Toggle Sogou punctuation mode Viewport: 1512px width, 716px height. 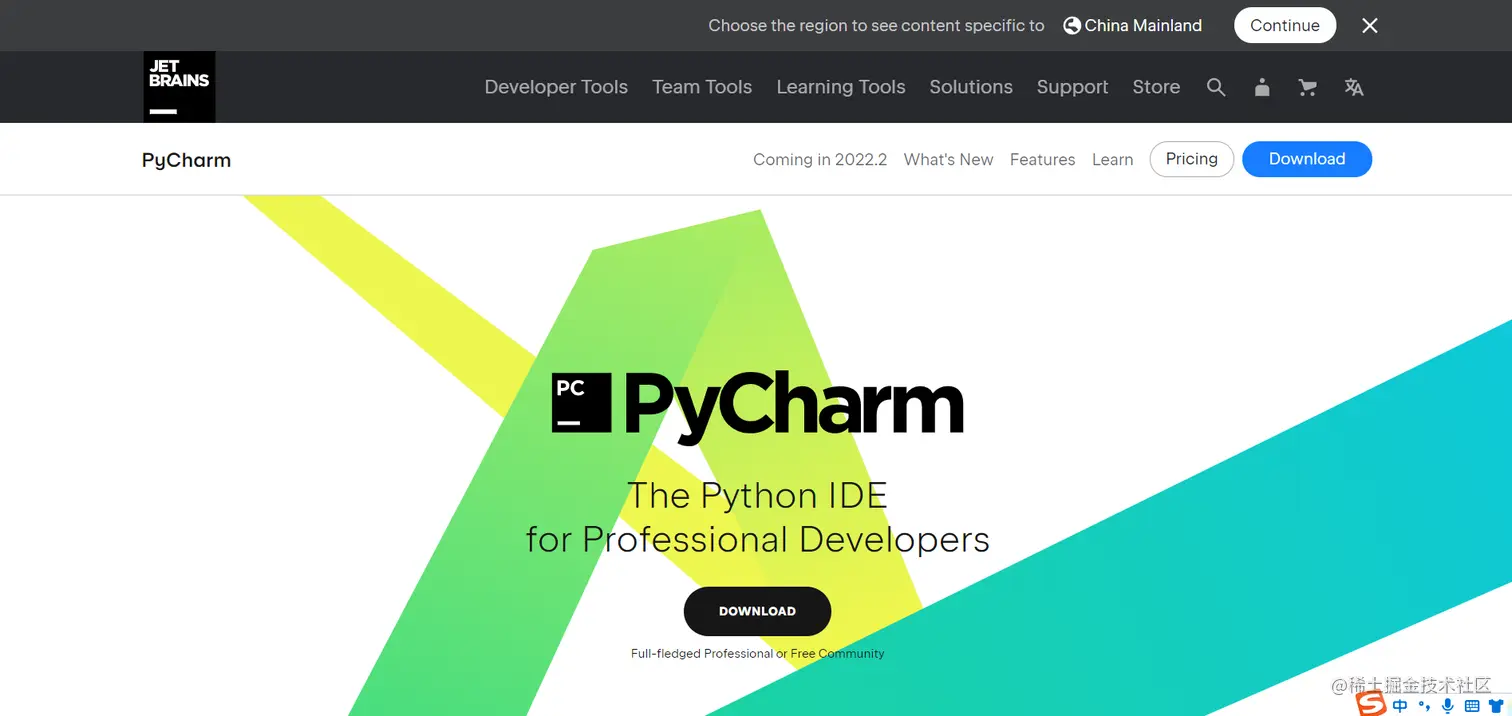coord(1425,706)
